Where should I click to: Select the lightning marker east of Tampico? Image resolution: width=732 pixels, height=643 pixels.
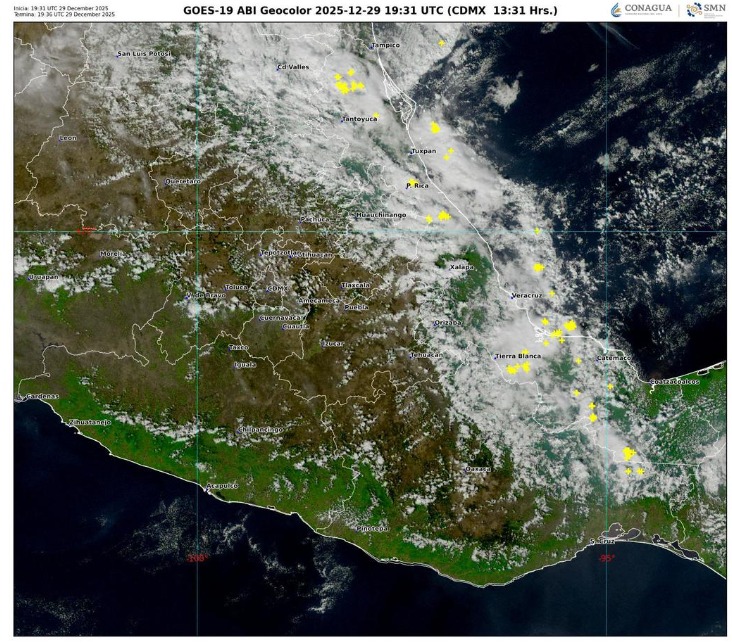(x=441, y=43)
